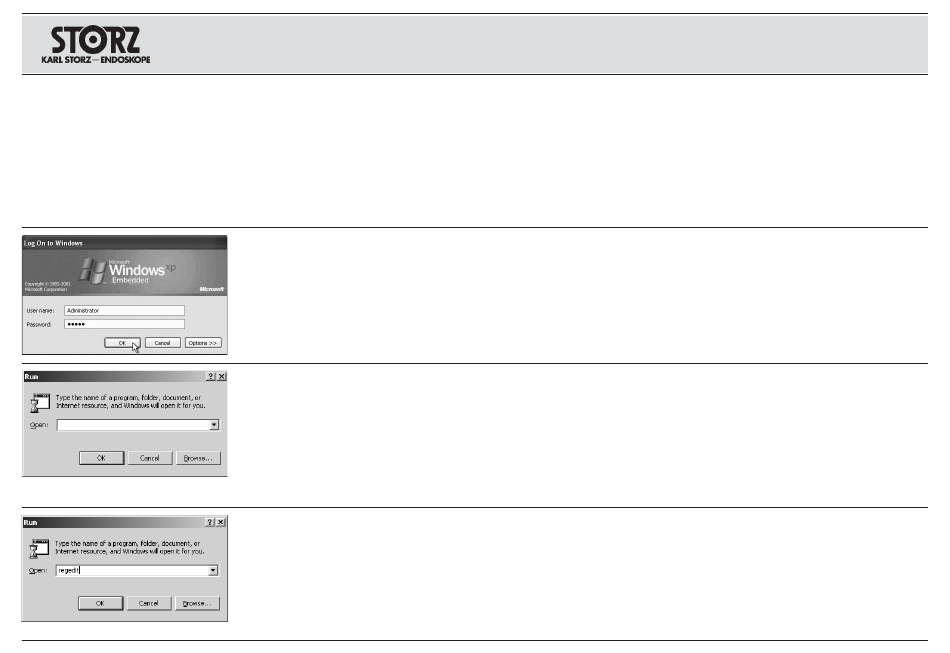Open the dropdown arrow next to regedit
Image resolution: width=950 pixels, height=653 pixels.
213,571
